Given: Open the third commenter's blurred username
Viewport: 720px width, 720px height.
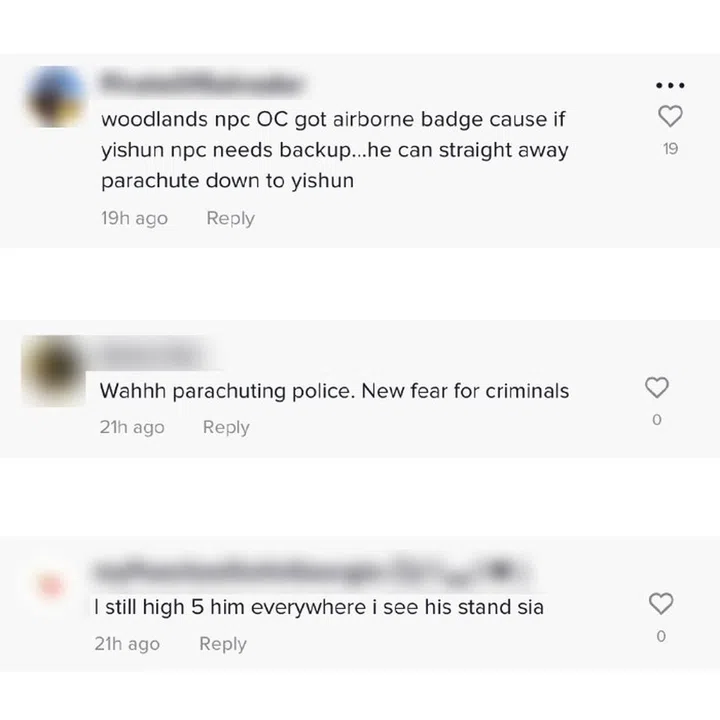Looking at the screenshot, I should tap(310, 572).
